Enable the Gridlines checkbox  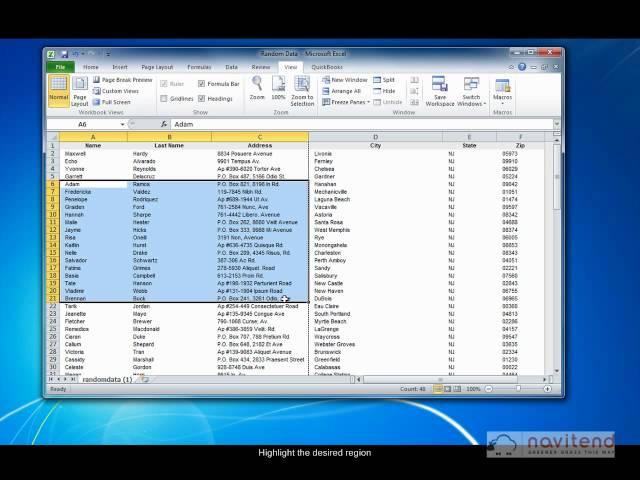tap(164, 99)
